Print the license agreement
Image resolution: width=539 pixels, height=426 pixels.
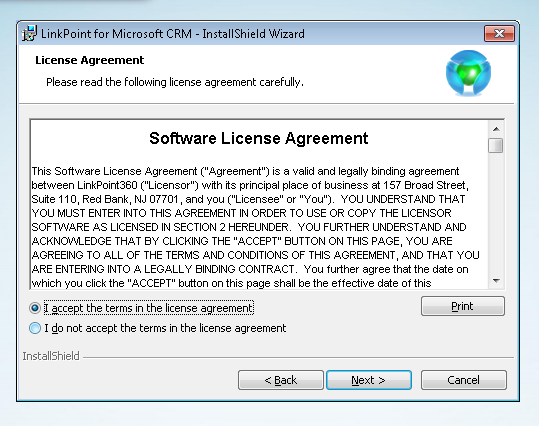point(463,306)
